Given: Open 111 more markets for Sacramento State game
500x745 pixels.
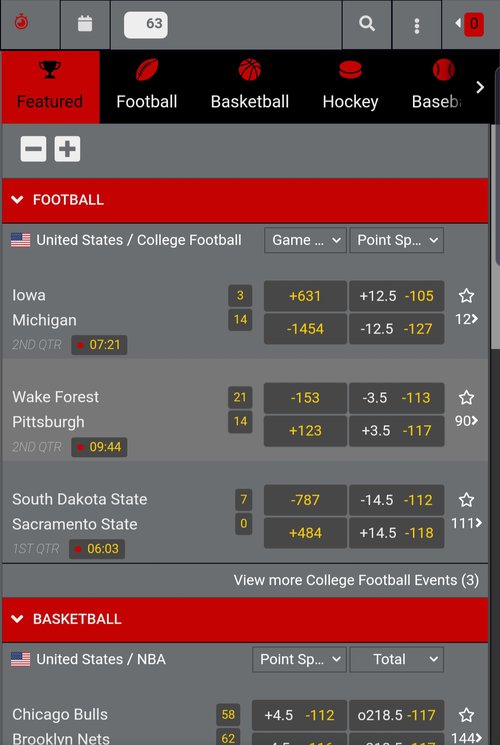Looking at the screenshot, I should [466, 523].
